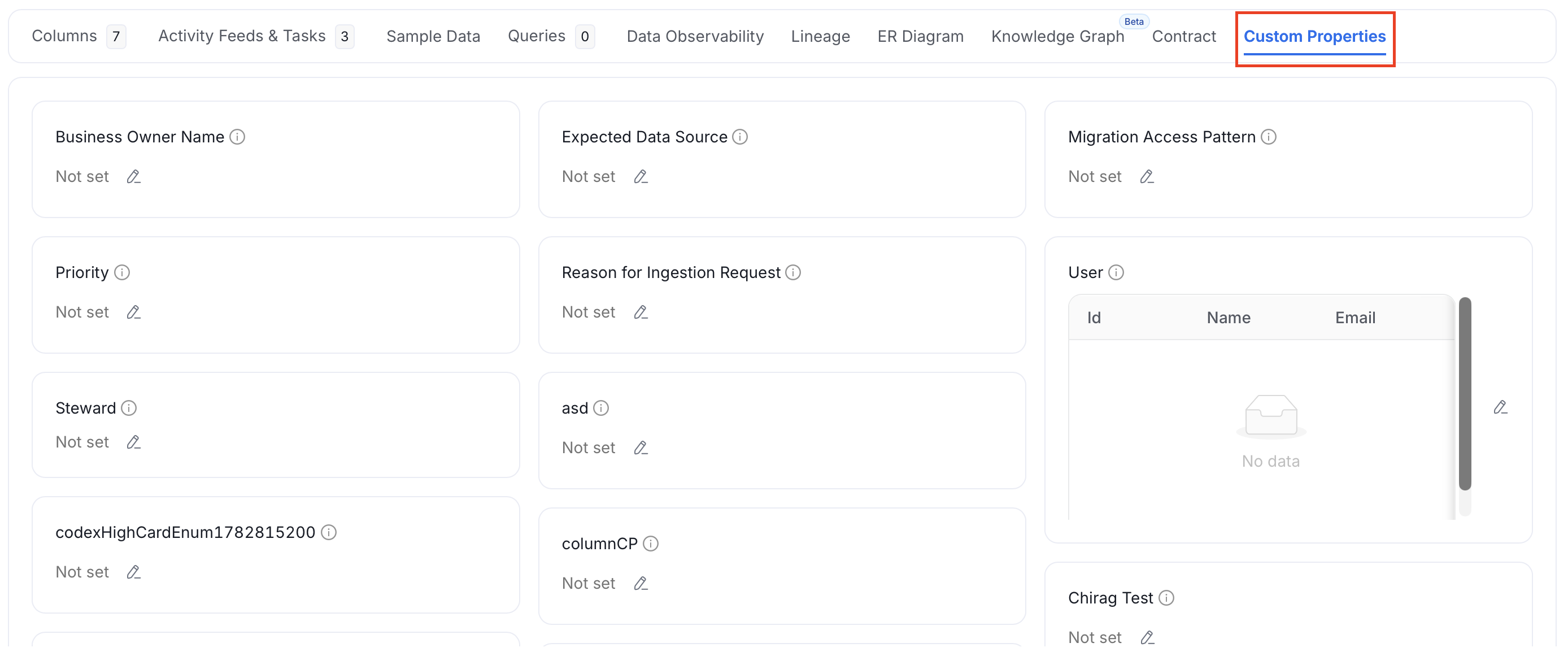Edit the columnCP property value

(x=641, y=583)
